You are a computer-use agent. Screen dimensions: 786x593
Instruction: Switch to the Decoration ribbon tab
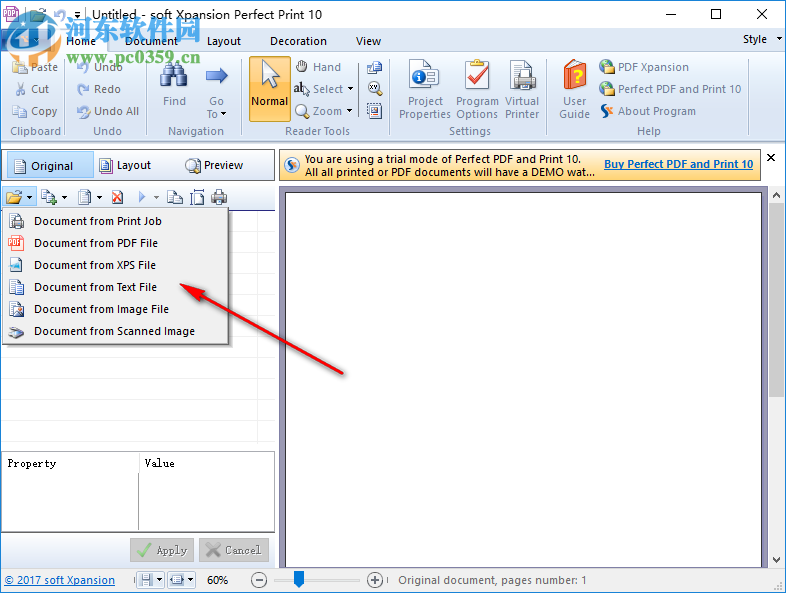tap(298, 41)
